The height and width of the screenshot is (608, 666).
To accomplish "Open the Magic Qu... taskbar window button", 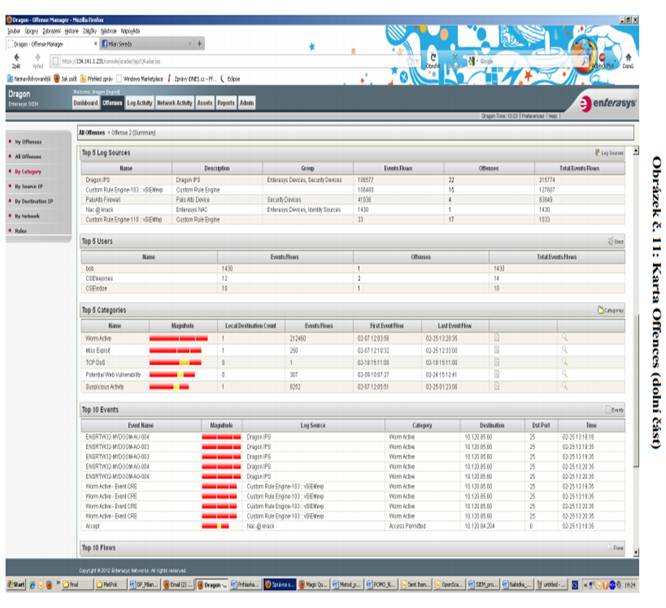I will pos(313,585).
